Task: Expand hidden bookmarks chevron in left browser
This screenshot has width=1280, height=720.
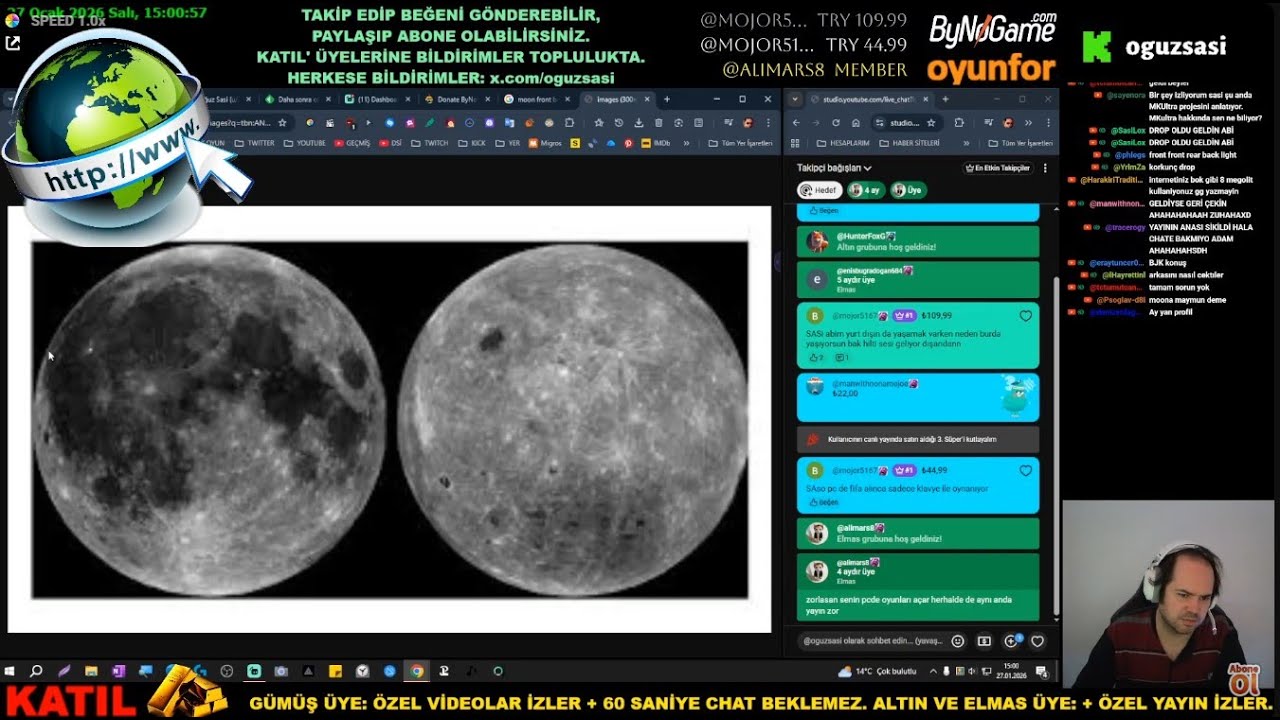Action: click(x=686, y=143)
